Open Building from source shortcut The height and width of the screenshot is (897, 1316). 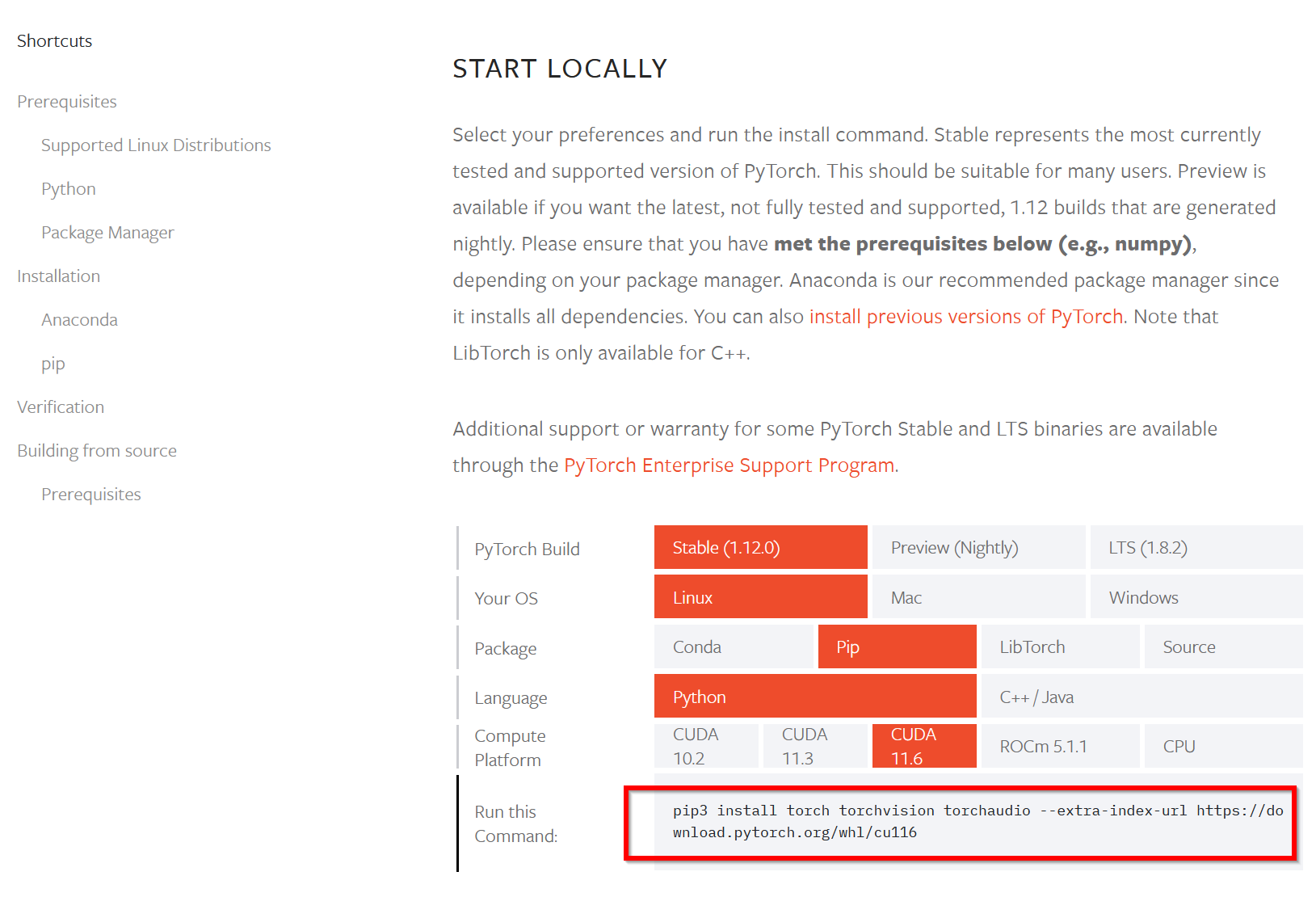[97, 451]
